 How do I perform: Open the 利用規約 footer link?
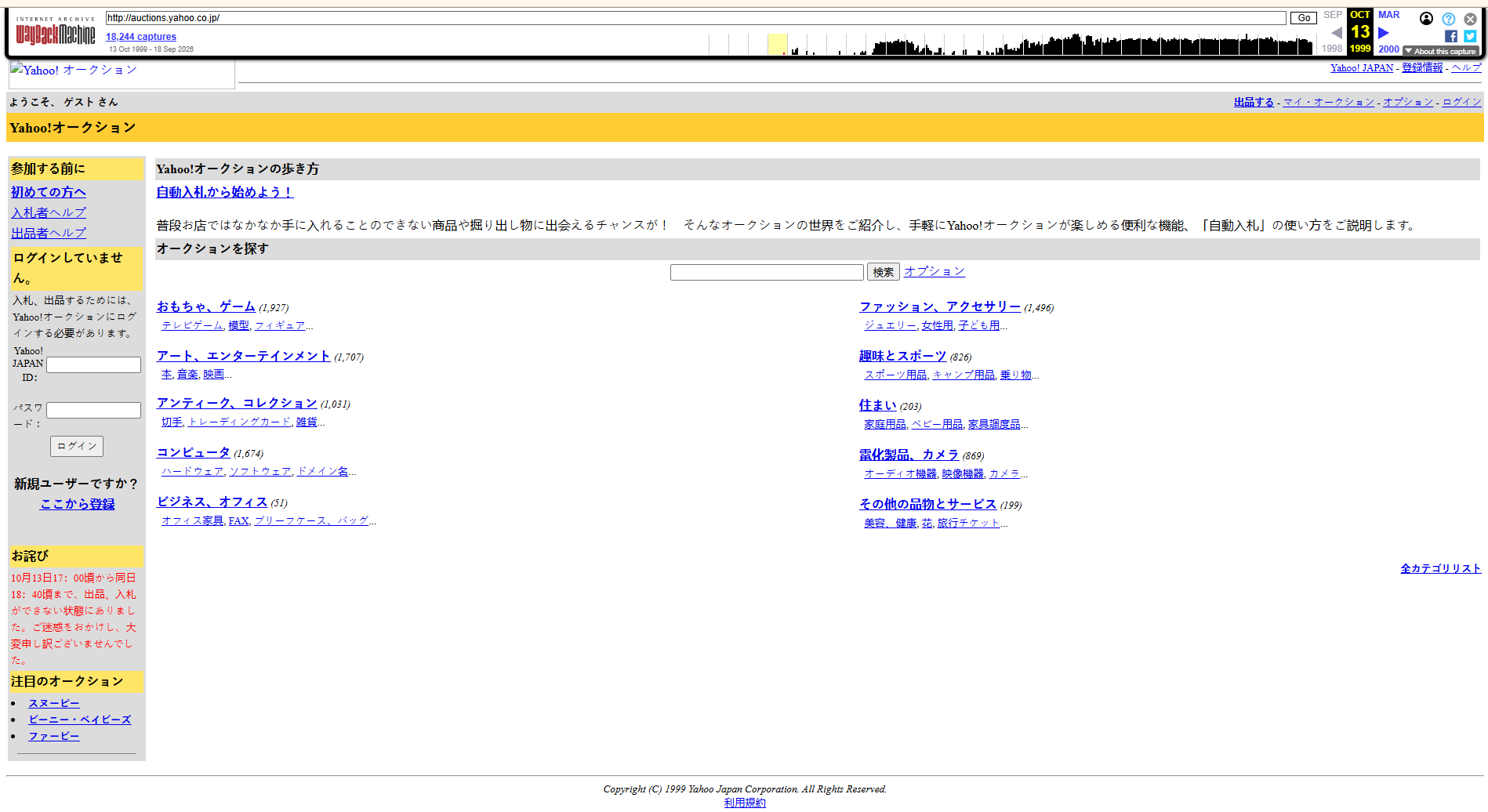click(x=745, y=803)
